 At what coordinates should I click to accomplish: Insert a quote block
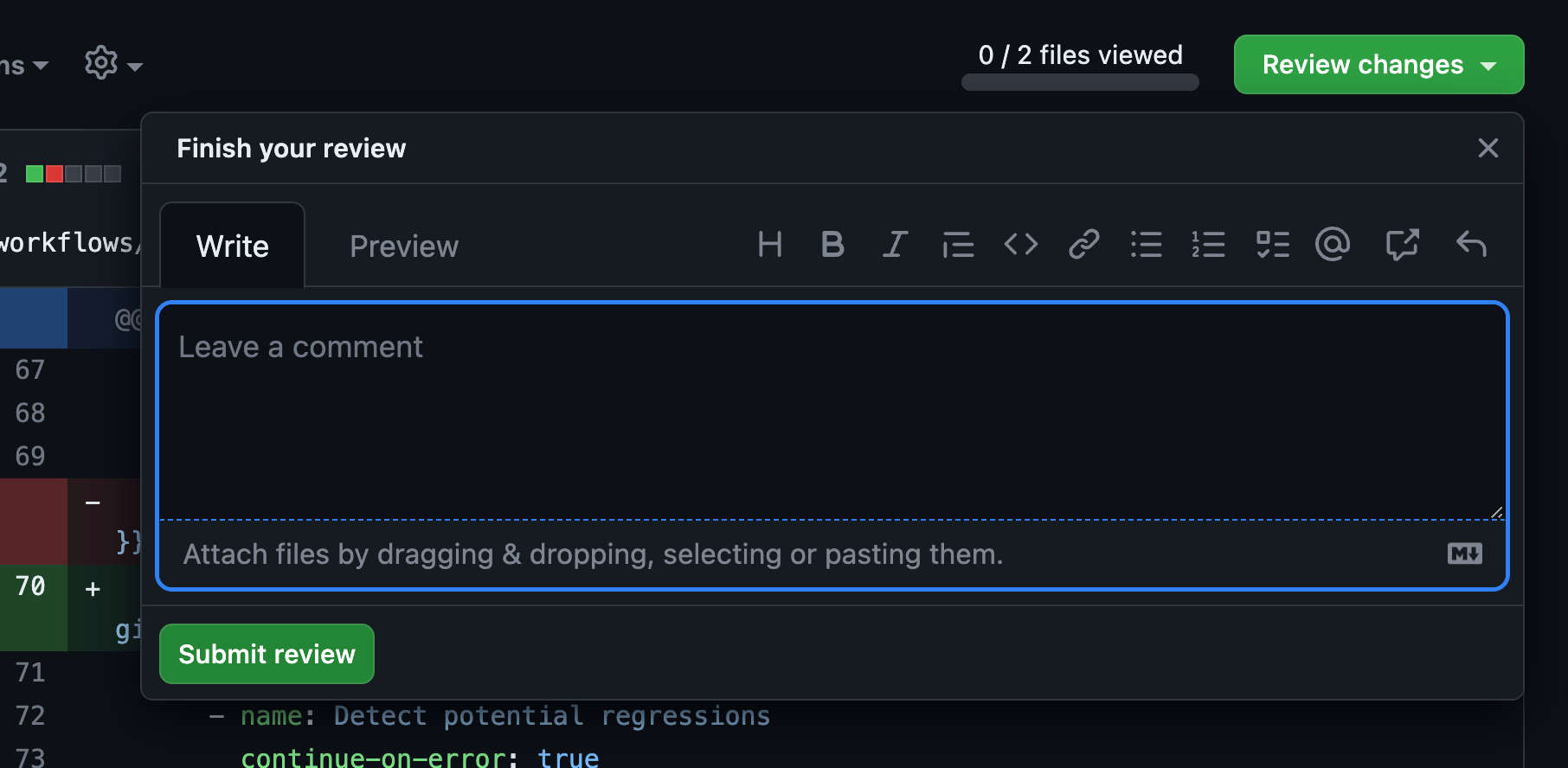point(957,244)
